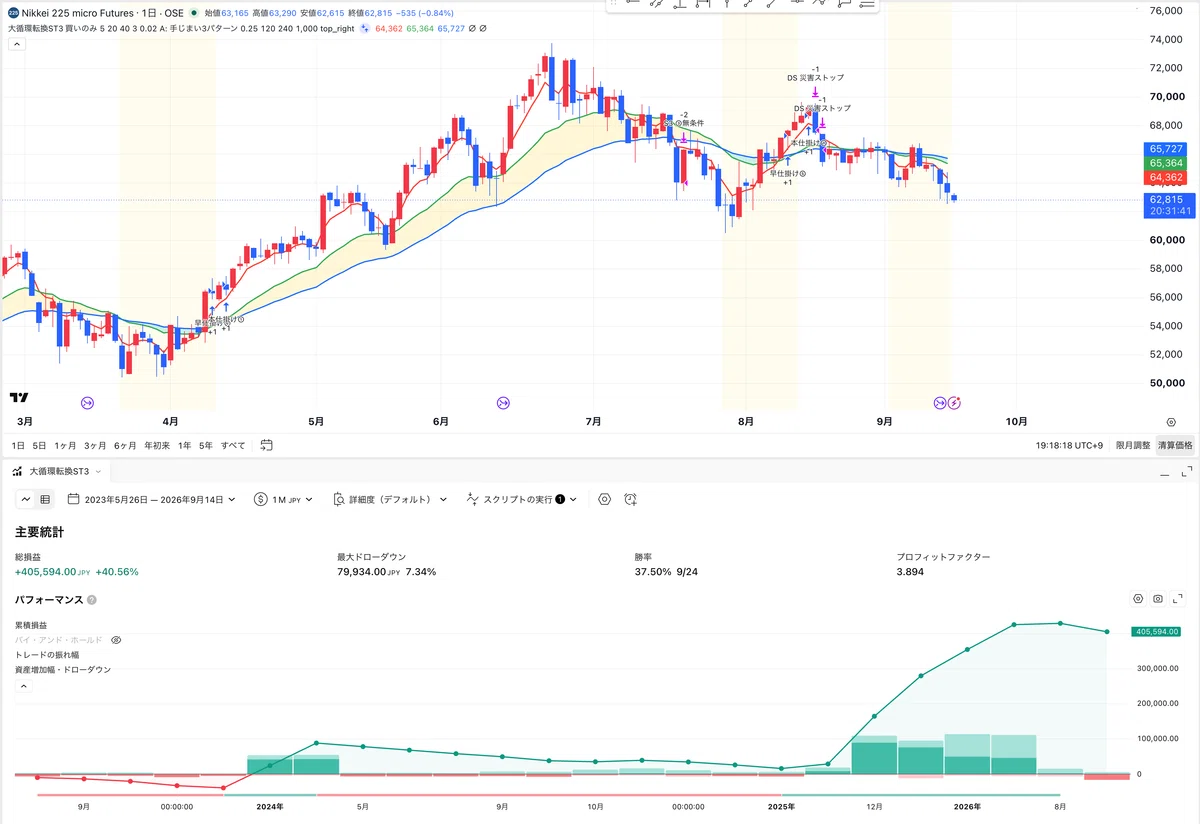The image size is (1200, 824).
Task: Click the contract roll marker in March
Action: 87,402
